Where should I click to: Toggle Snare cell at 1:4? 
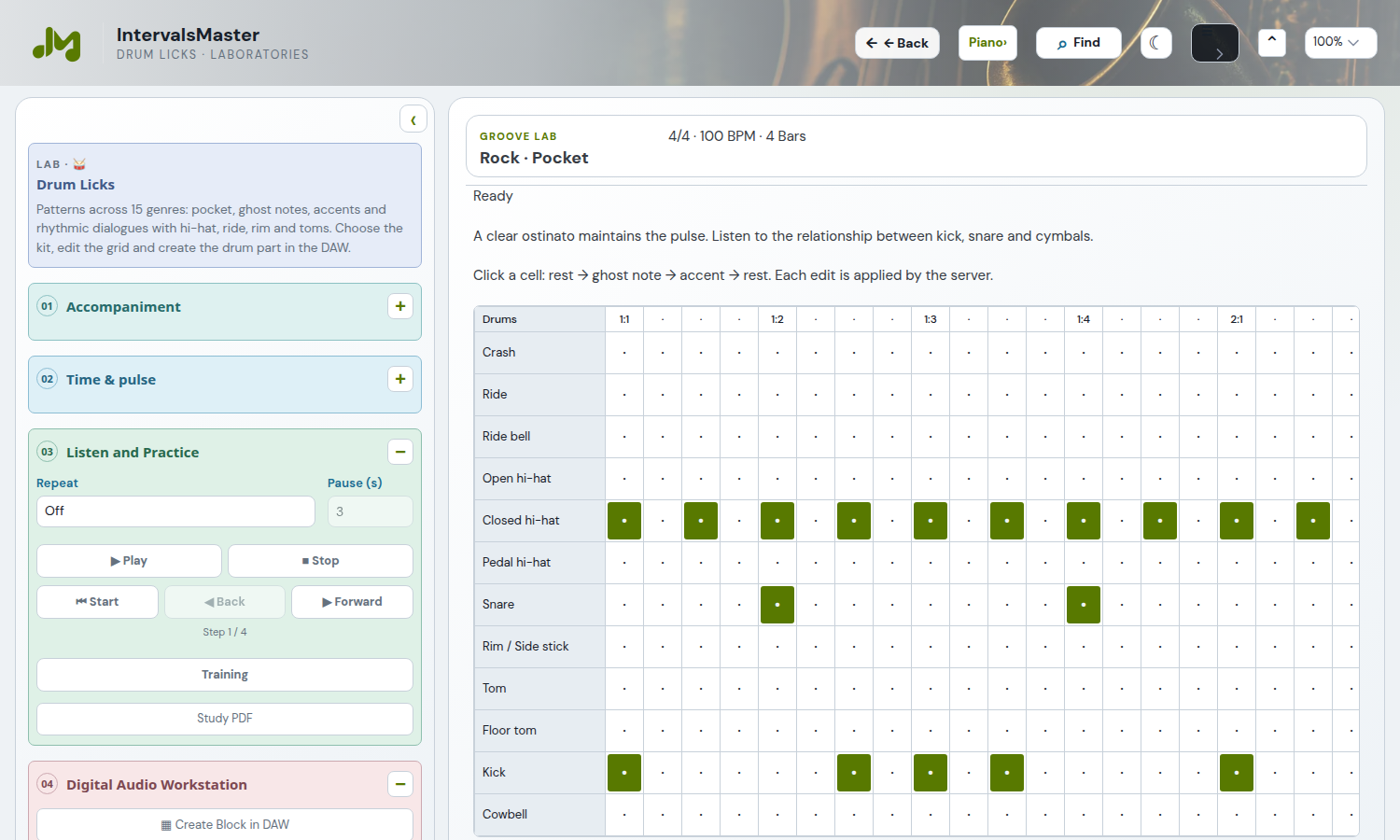point(1084,605)
